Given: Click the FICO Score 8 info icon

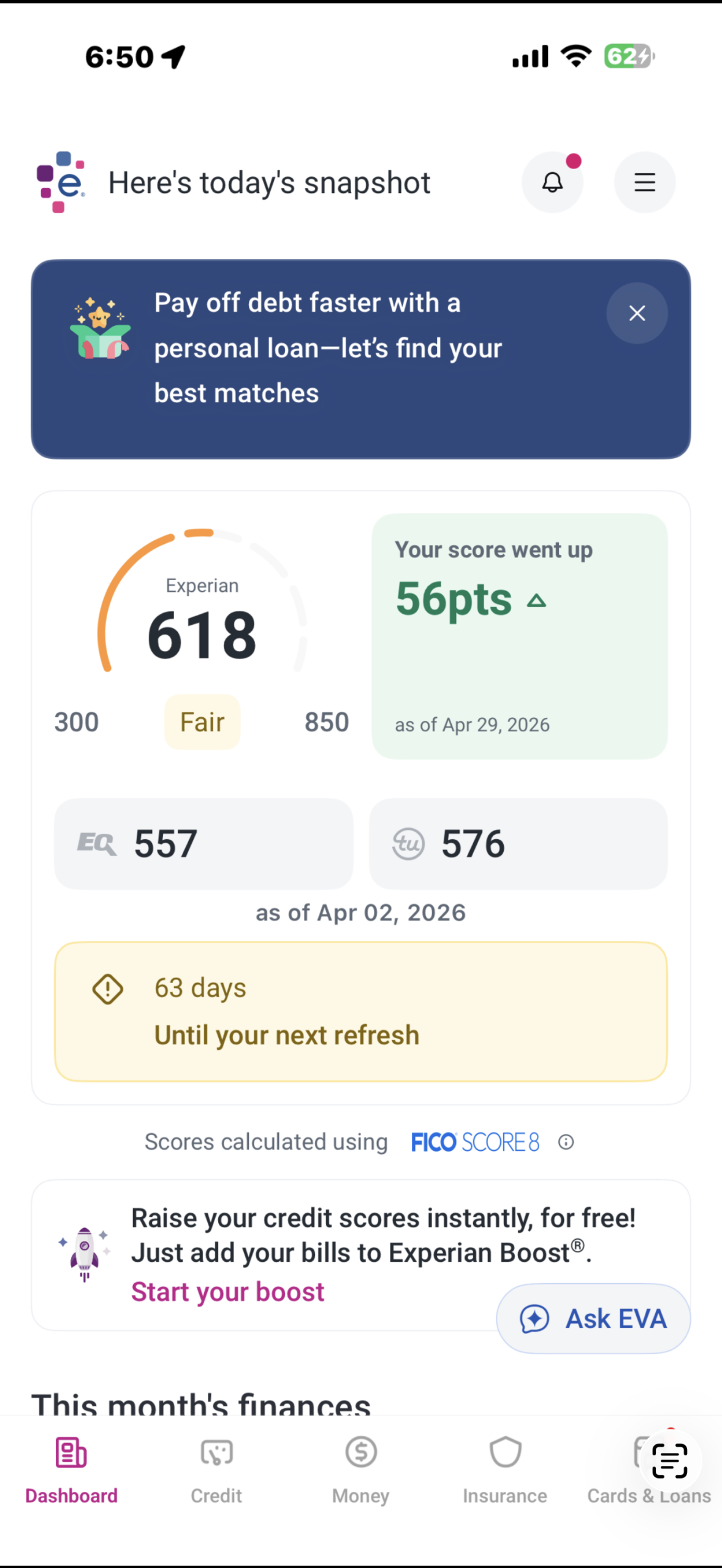Looking at the screenshot, I should tap(566, 1142).
